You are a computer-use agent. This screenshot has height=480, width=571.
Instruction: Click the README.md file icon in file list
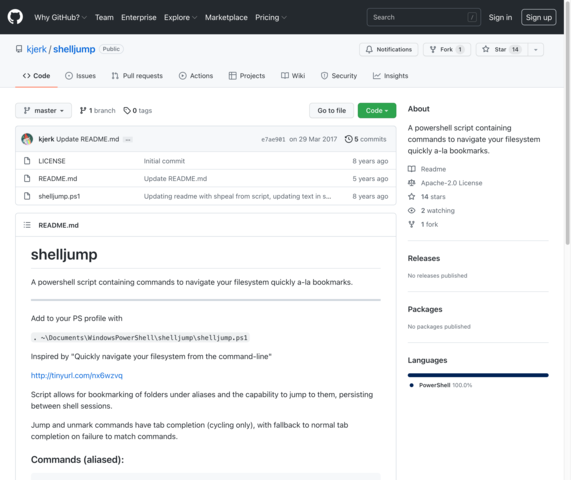click(x=27, y=178)
